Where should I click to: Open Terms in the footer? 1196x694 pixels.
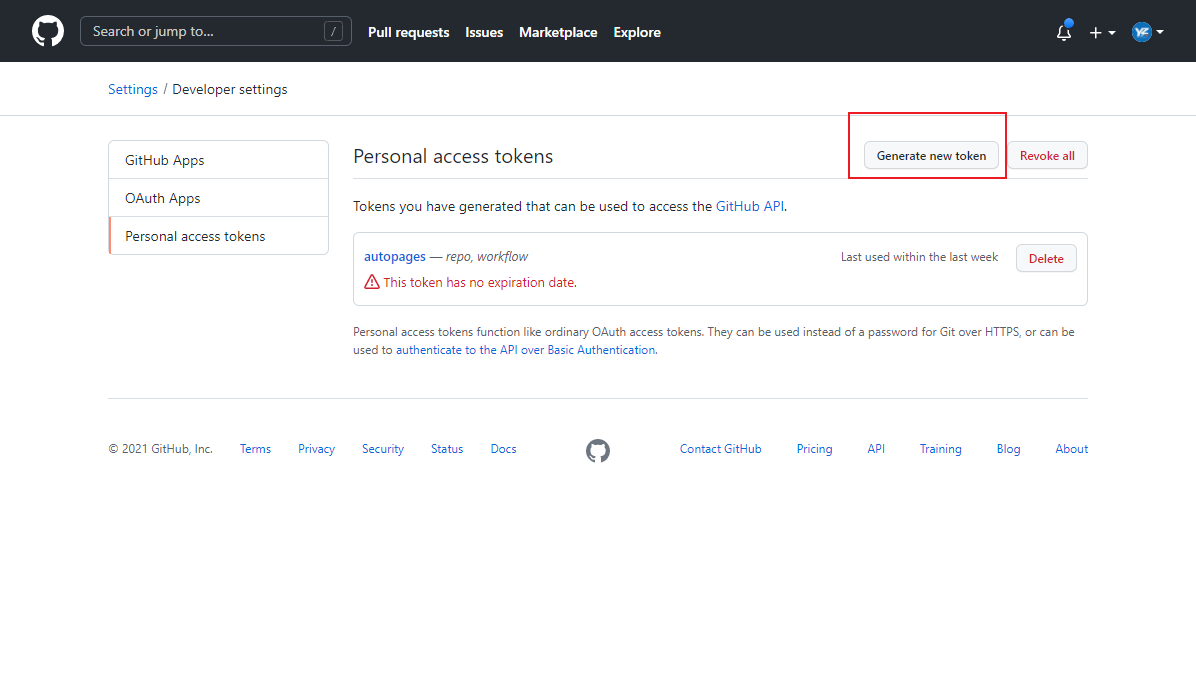[256, 449]
